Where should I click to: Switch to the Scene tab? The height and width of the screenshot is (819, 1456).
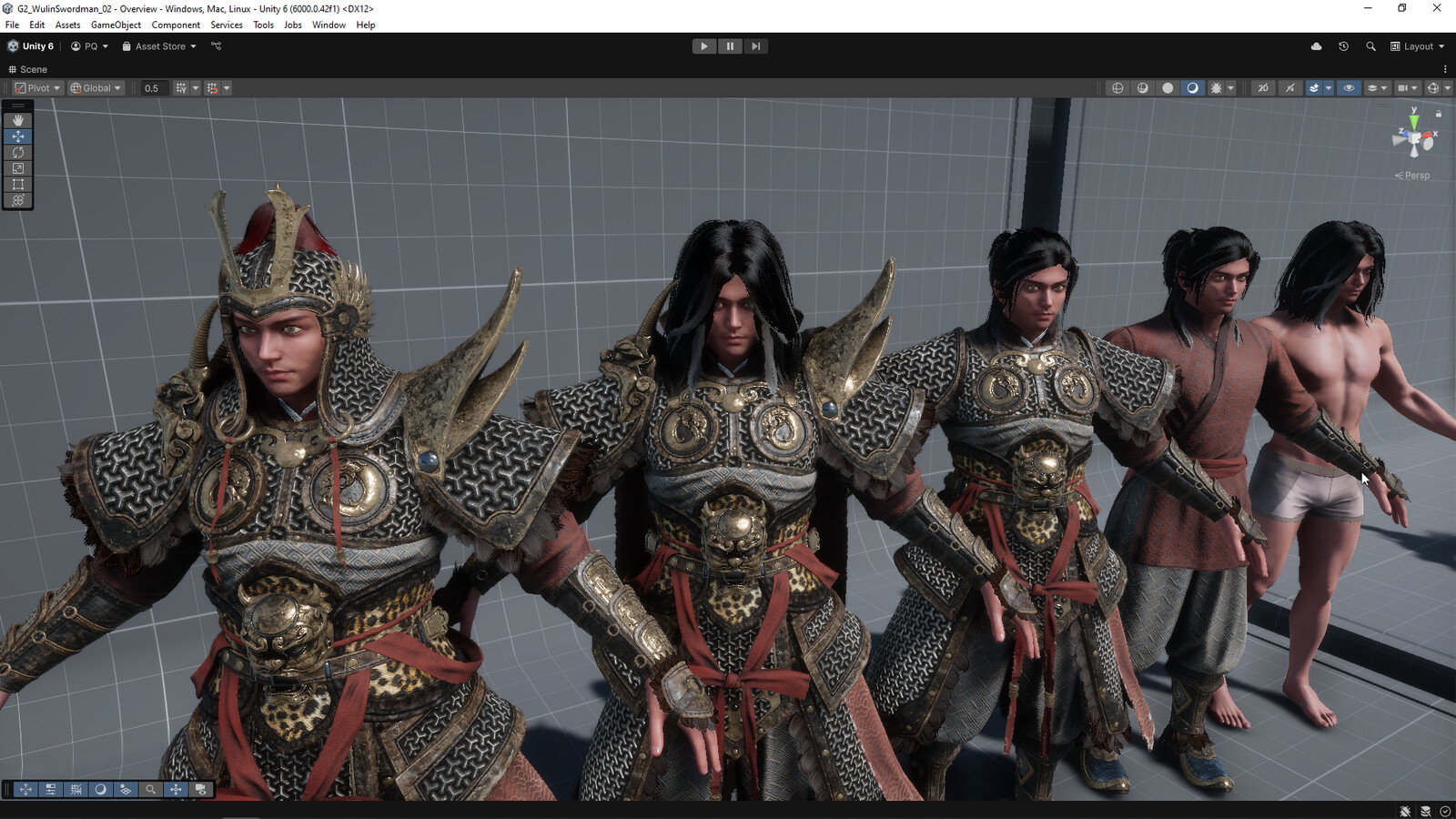pyautogui.click(x=27, y=69)
